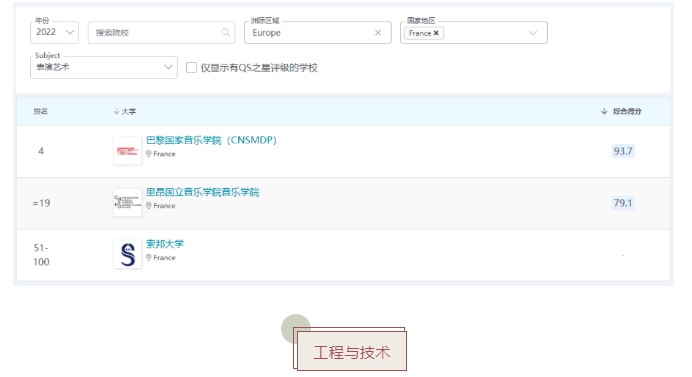Click the location pin under Sorbonne University
Screen dimensions: 692x377
(x=149, y=257)
